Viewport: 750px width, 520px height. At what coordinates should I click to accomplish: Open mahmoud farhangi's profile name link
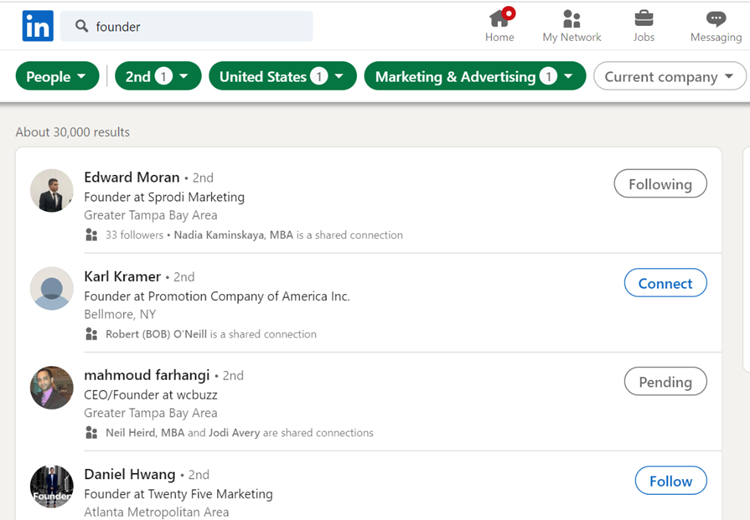tap(147, 375)
